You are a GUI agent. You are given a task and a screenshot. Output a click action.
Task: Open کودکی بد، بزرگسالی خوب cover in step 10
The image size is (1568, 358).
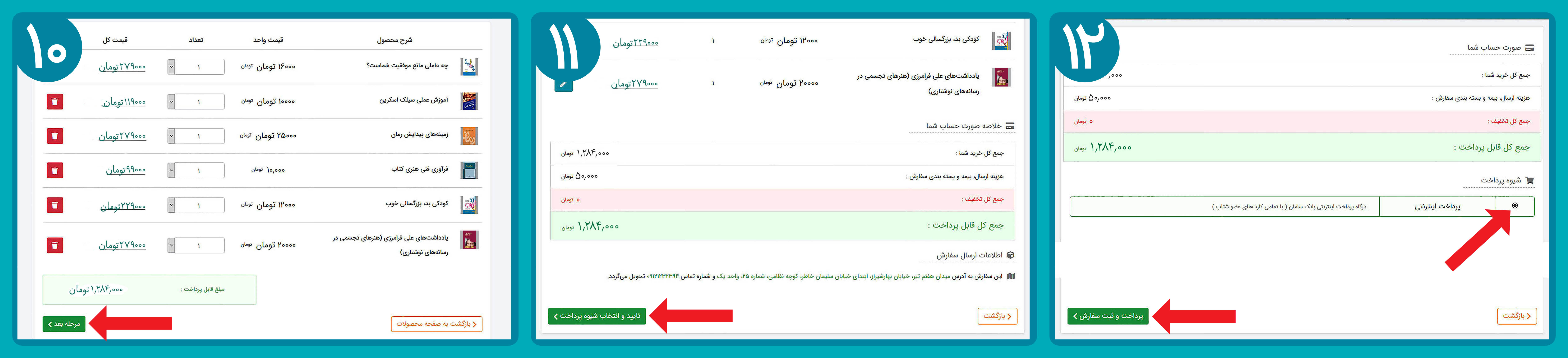pyautogui.click(x=469, y=205)
